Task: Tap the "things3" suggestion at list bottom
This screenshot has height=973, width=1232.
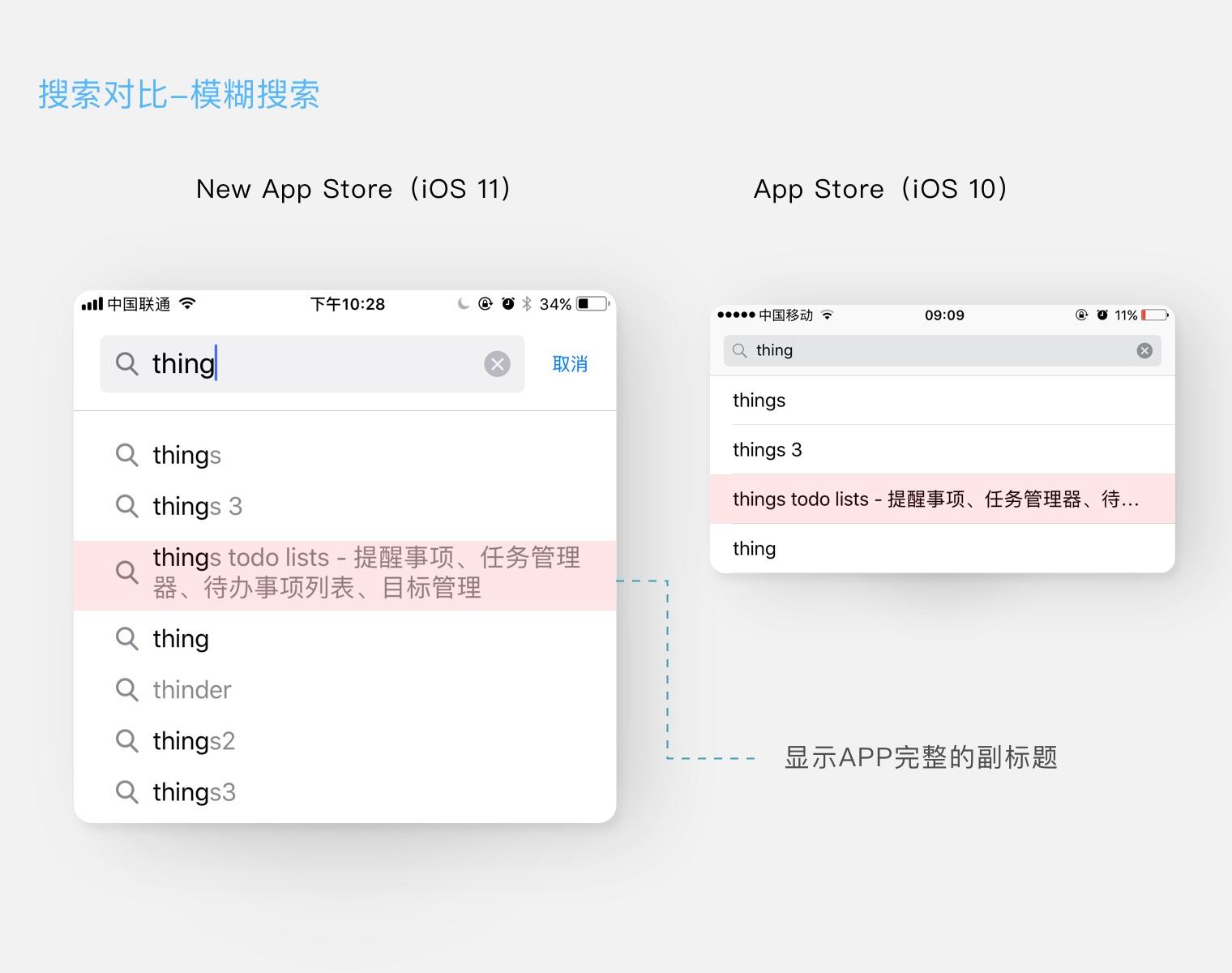Action: point(193,791)
